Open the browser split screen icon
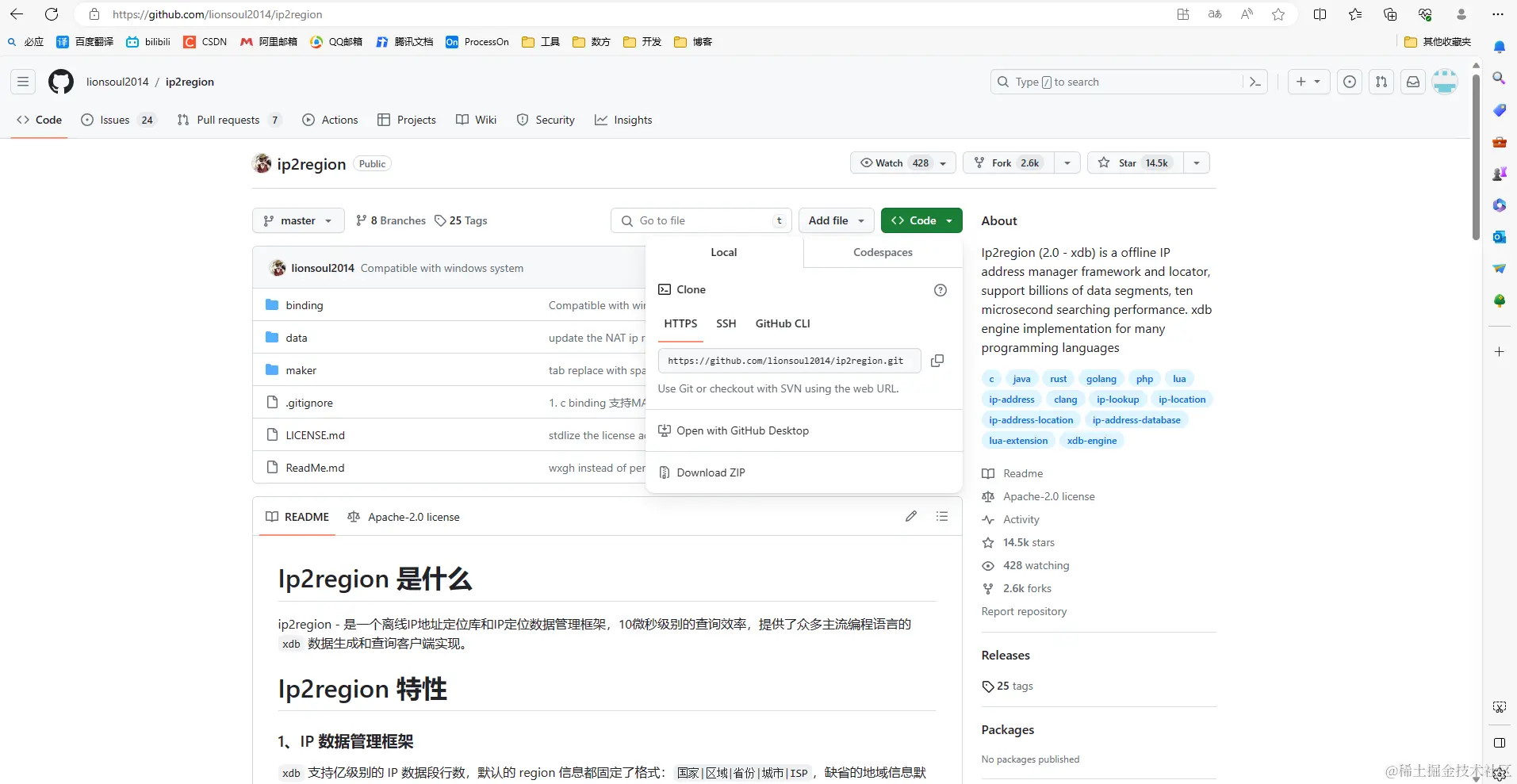 pos(1320,14)
